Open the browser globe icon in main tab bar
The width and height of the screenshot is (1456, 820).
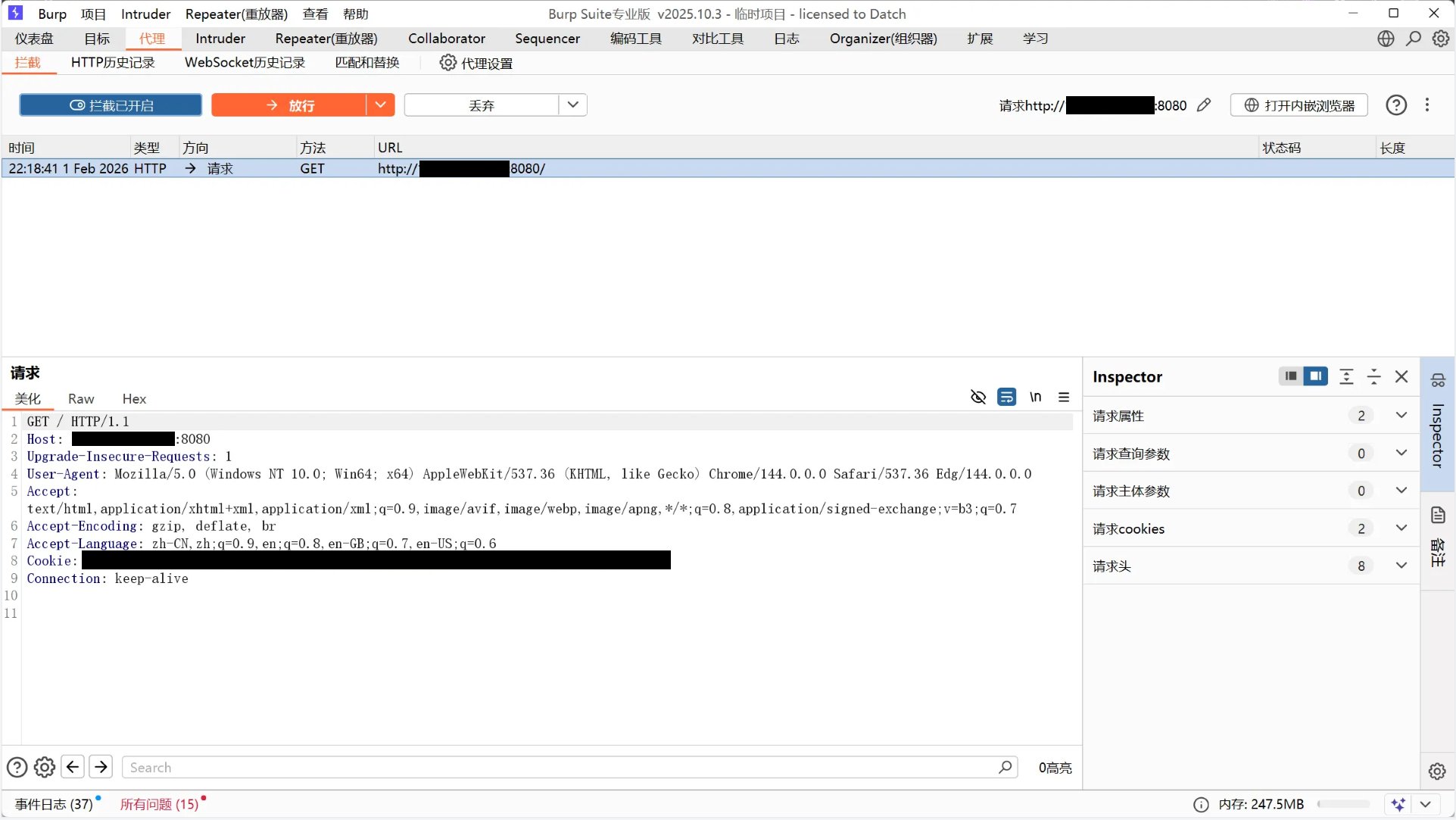click(1386, 39)
